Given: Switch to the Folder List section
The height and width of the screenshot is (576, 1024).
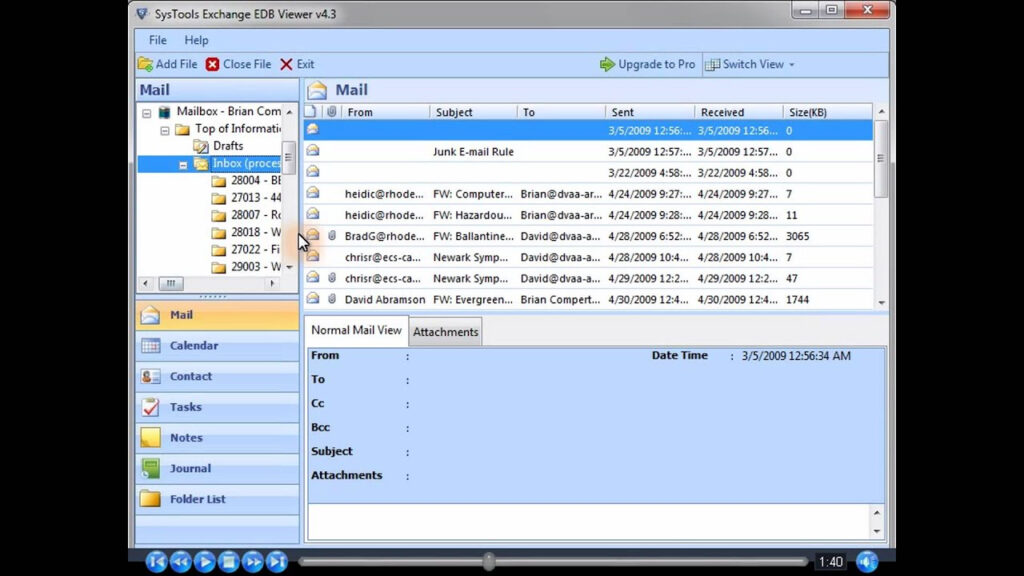Looking at the screenshot, I should tap(217, 499).
